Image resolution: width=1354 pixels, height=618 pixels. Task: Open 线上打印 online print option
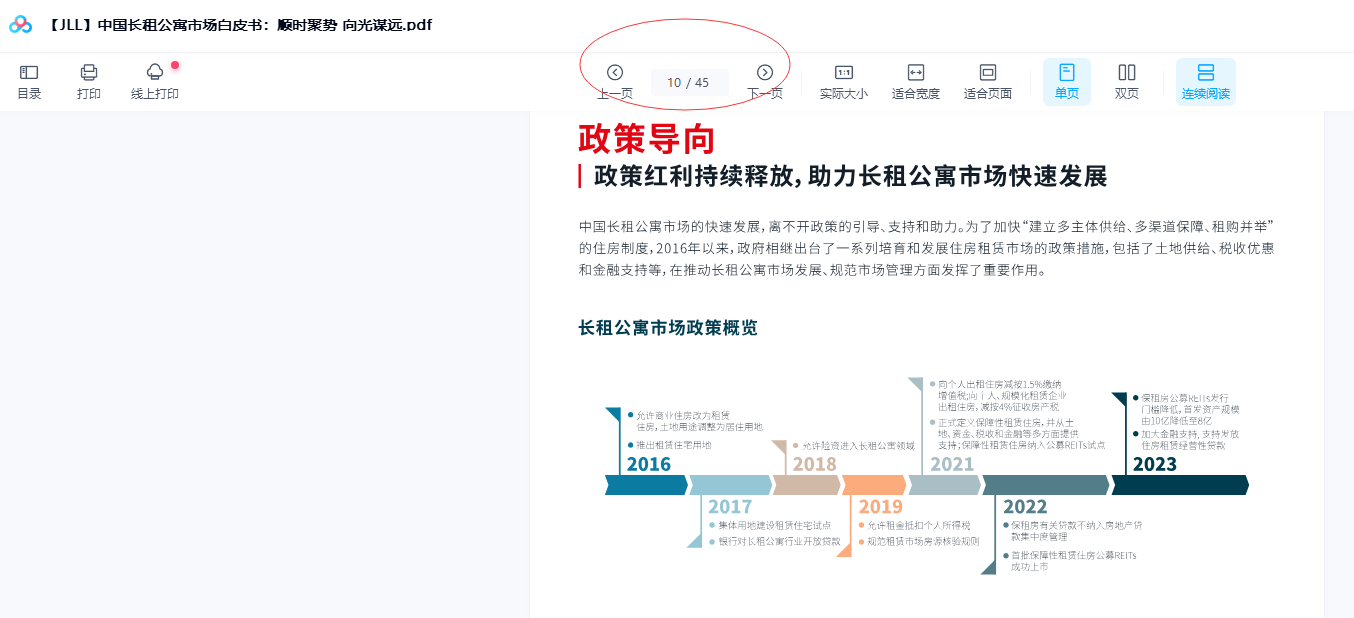point(155,81)
